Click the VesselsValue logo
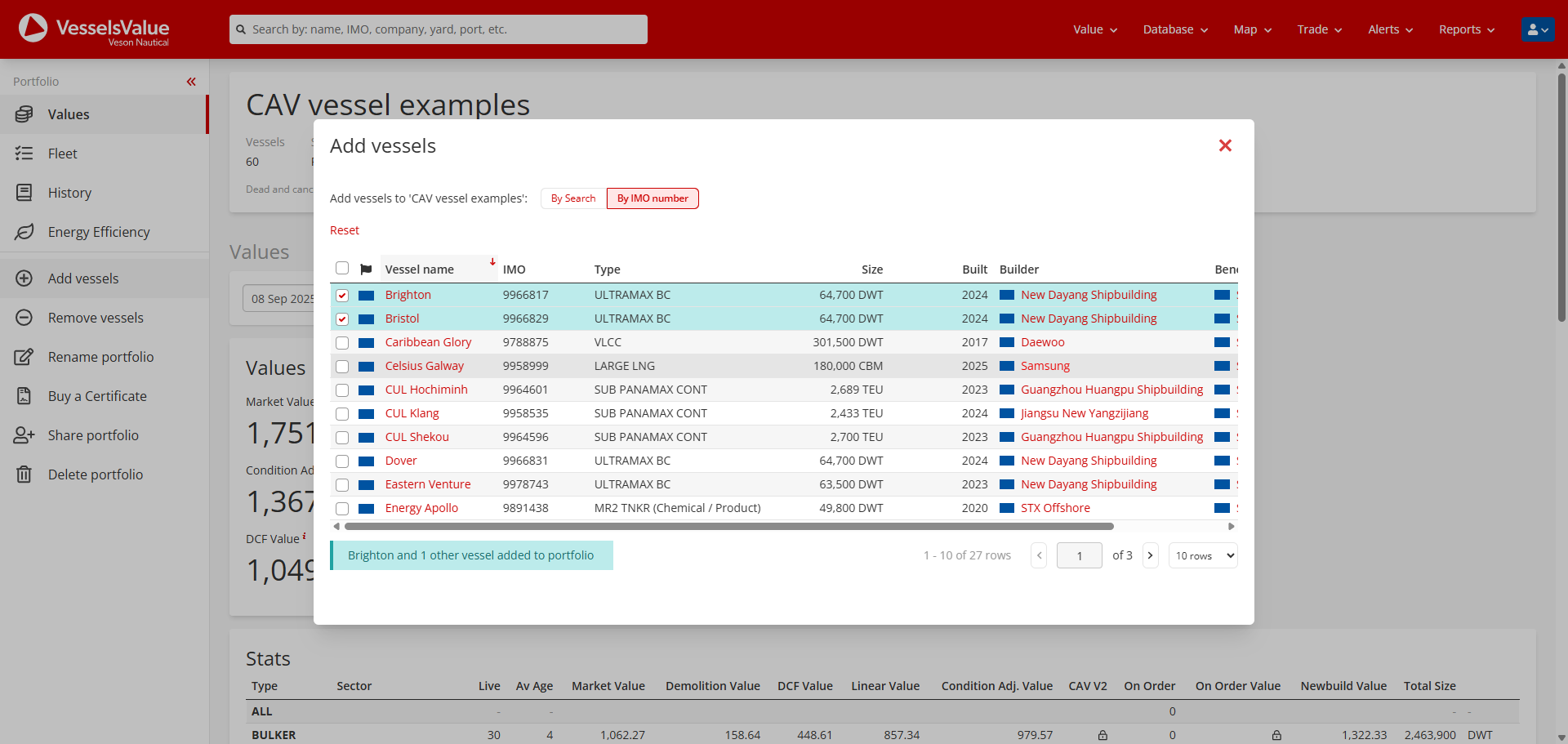The image size is (1568, 744). click(94, 29)
